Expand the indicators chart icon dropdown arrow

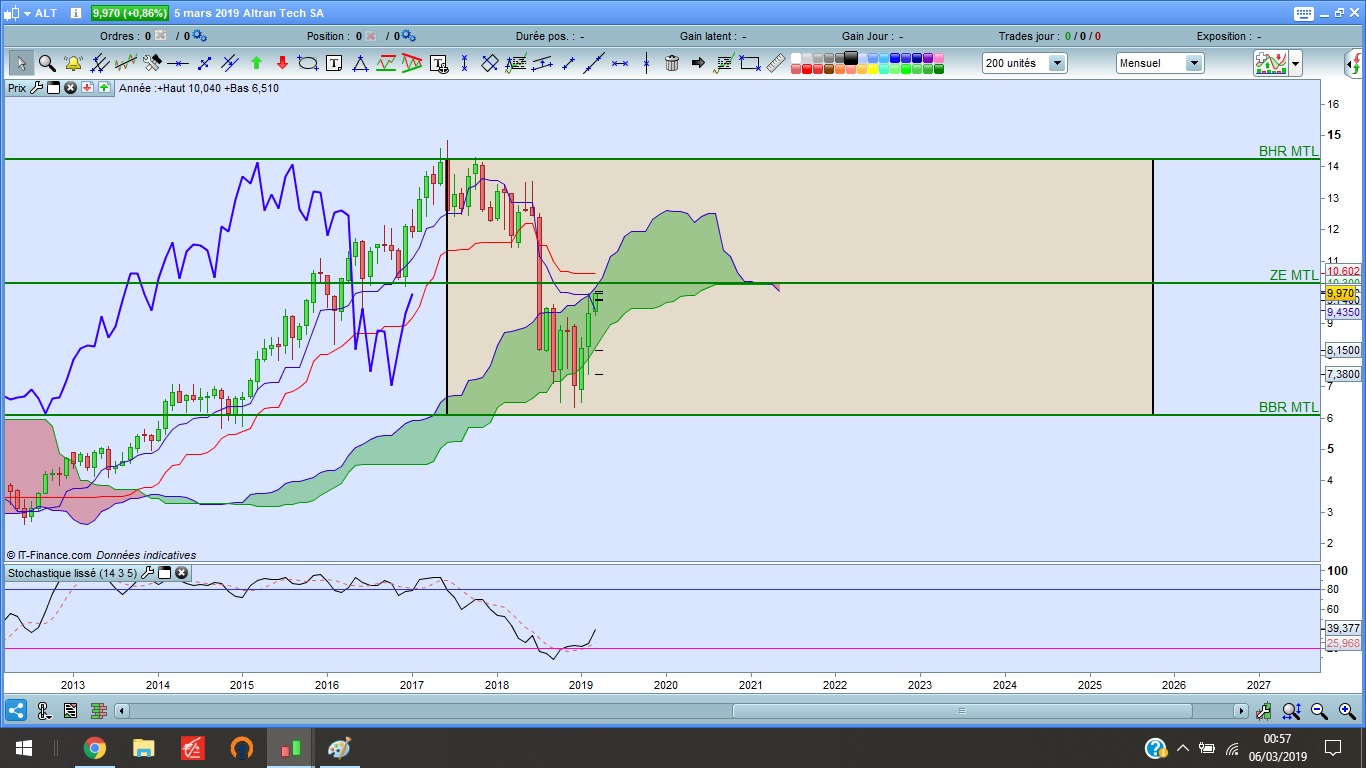pyautogui.click(x=1296, y=63)
